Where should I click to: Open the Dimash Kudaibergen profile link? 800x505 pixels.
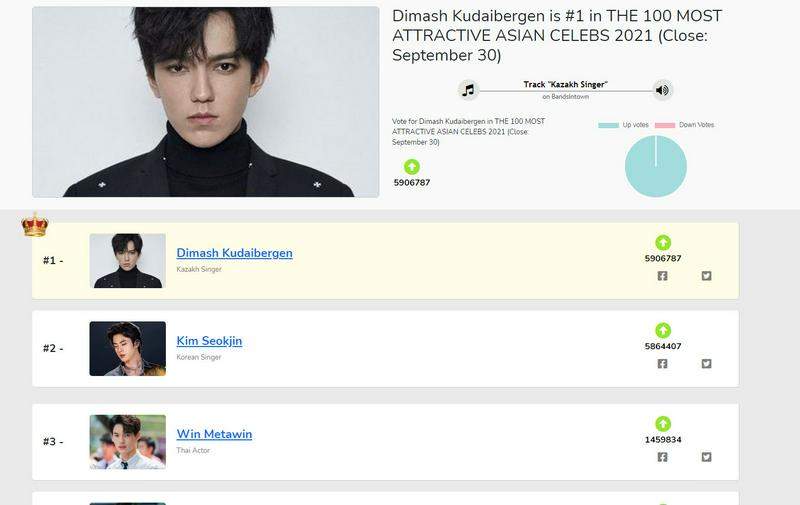point(235,253)
